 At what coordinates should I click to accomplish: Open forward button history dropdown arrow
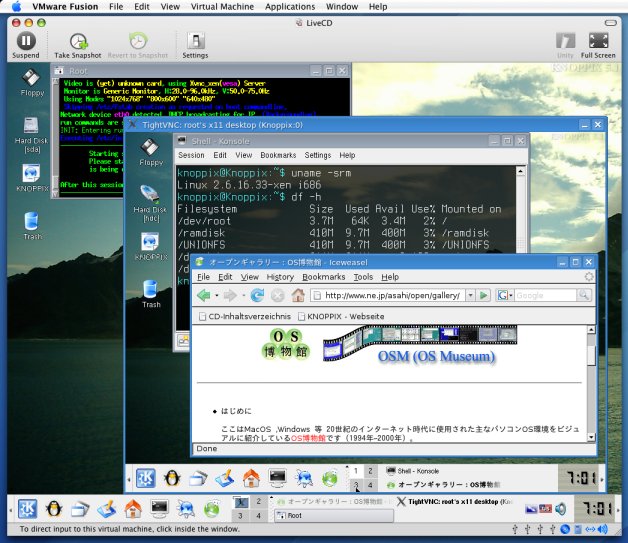243,296
